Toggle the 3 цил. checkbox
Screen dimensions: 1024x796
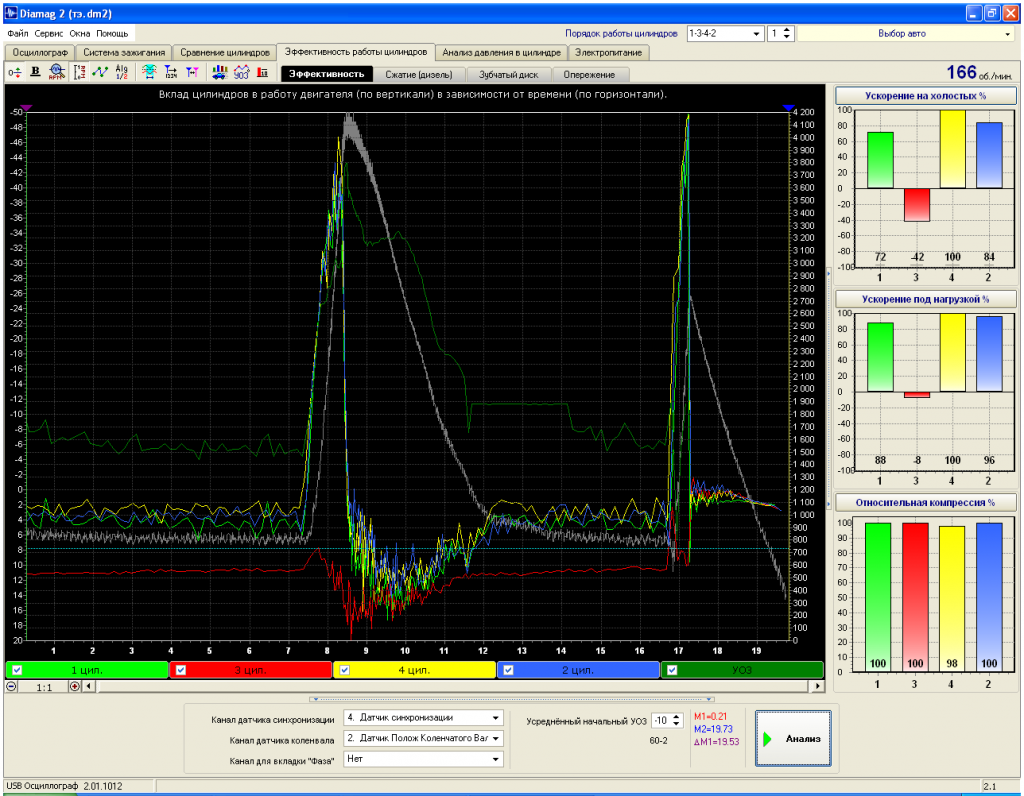[181, 670]
